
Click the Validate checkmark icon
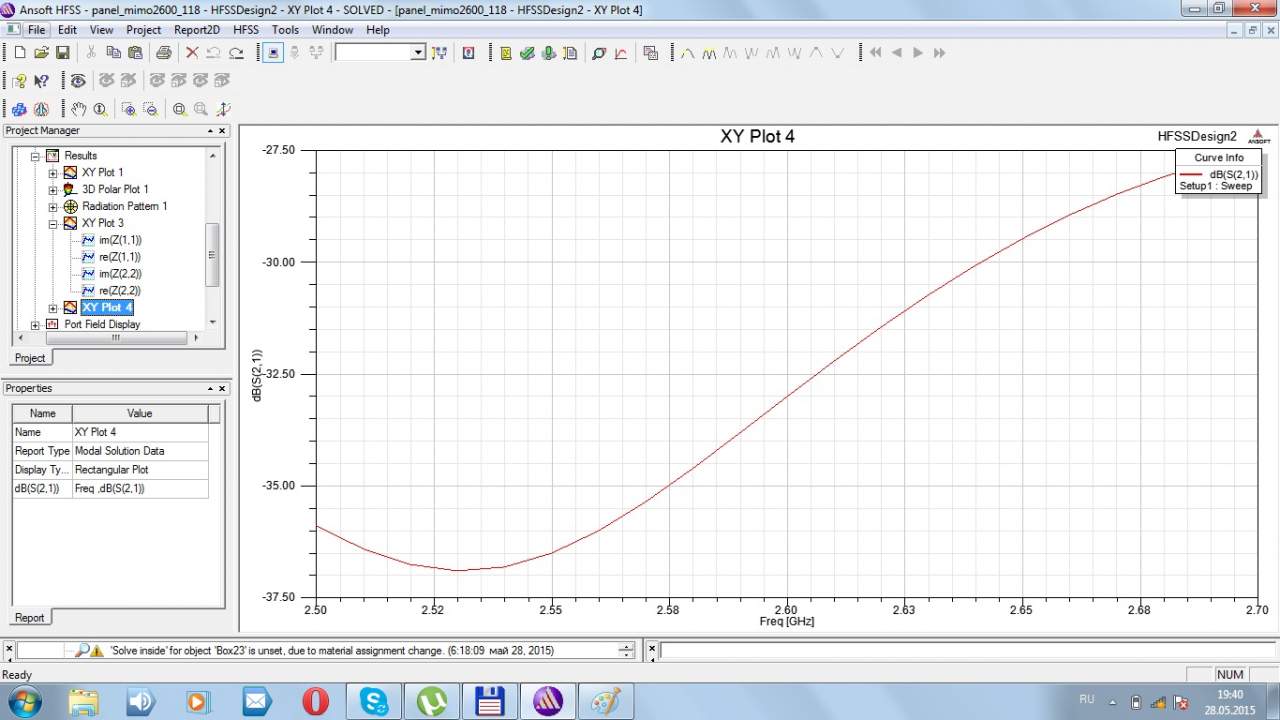click(x=527, y=53)
